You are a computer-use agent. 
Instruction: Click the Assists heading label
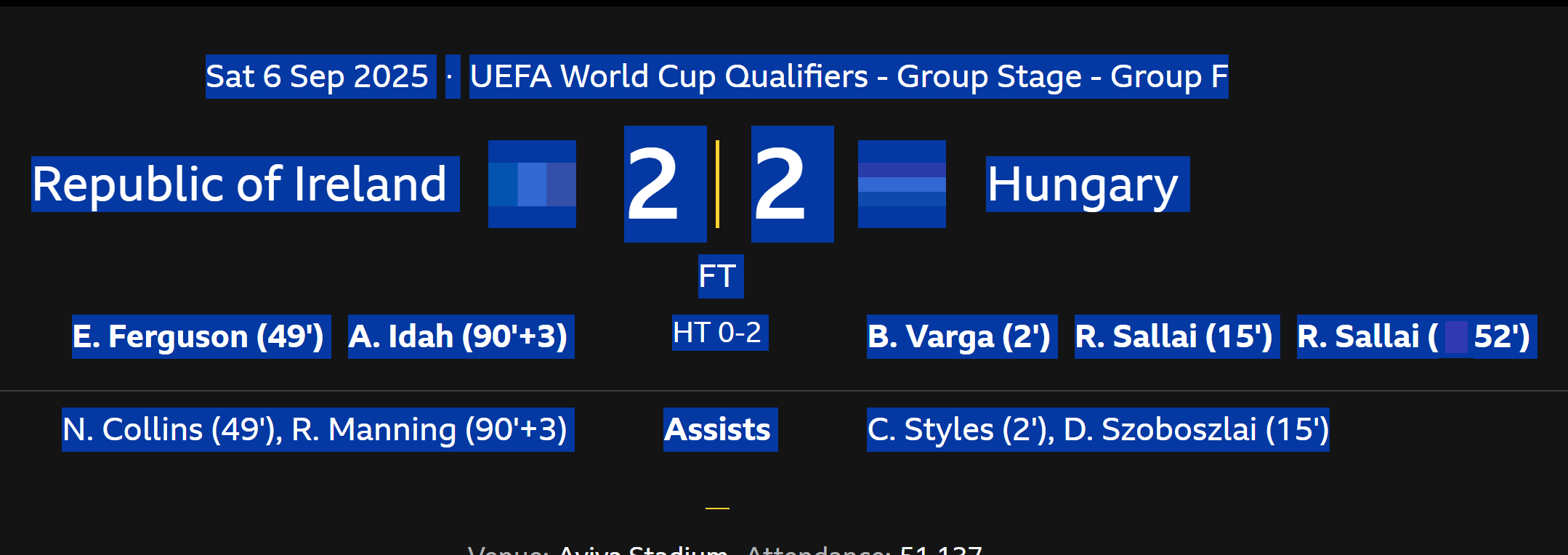point(719,429)
